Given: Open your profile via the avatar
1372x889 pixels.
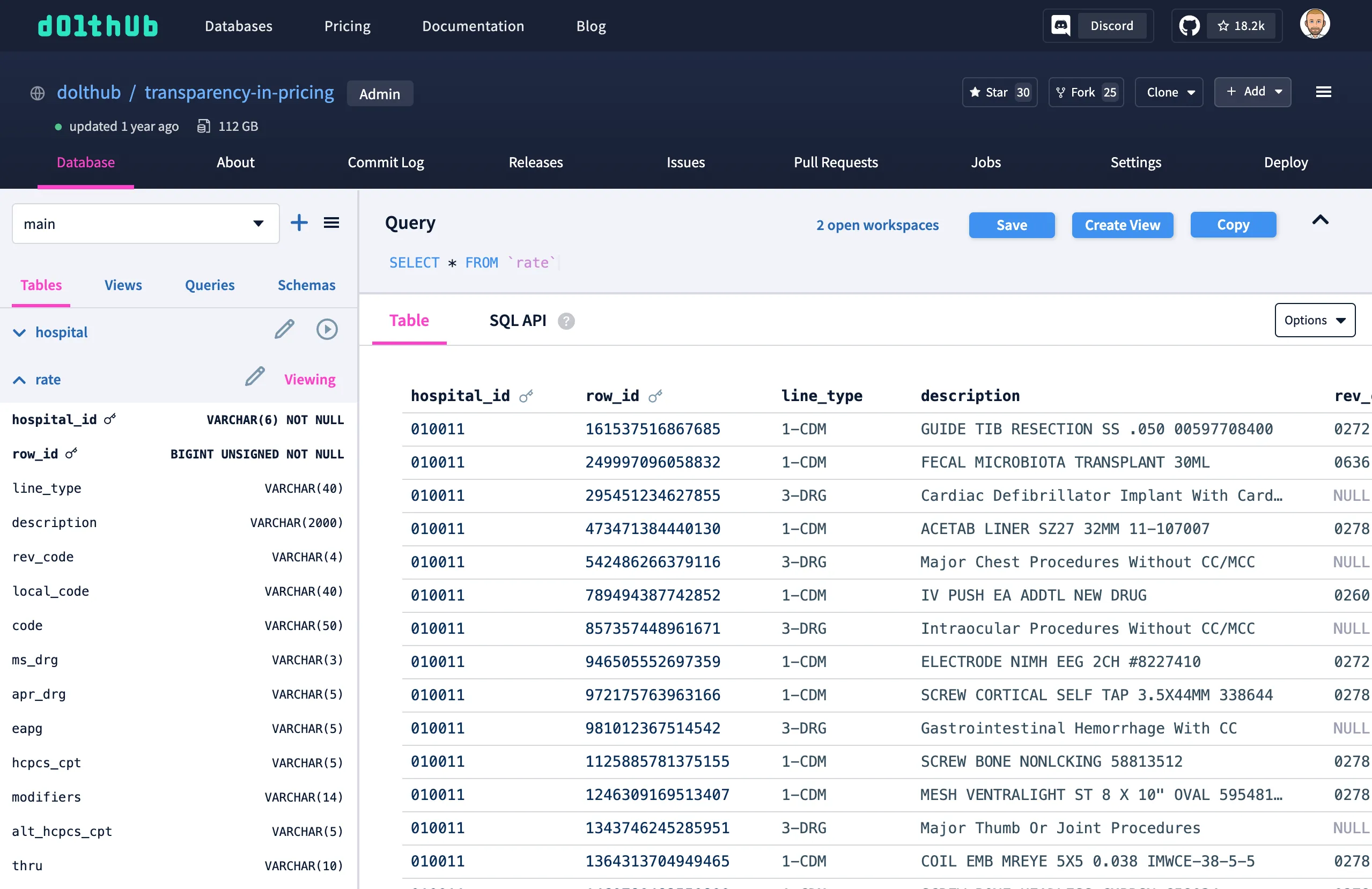Looking at the screenshot, I should 1315,23.
